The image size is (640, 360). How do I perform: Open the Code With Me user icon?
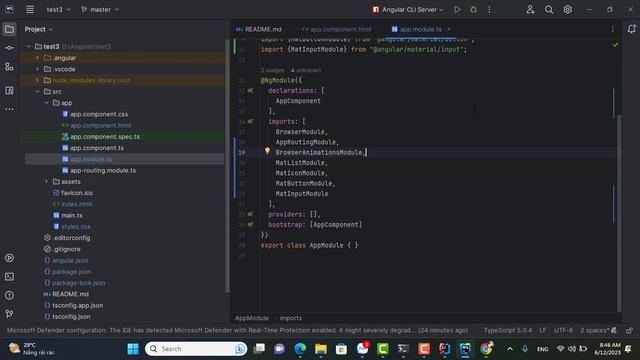click(x=530, y=9)
